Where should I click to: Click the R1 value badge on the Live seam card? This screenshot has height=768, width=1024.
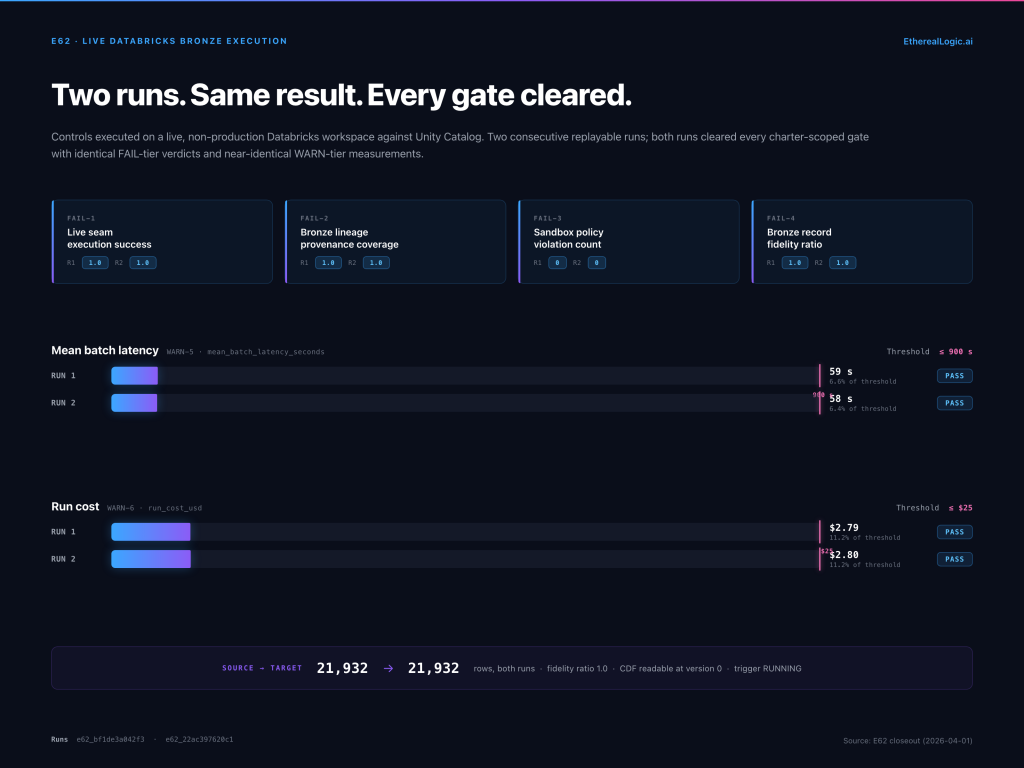point(96,262)
